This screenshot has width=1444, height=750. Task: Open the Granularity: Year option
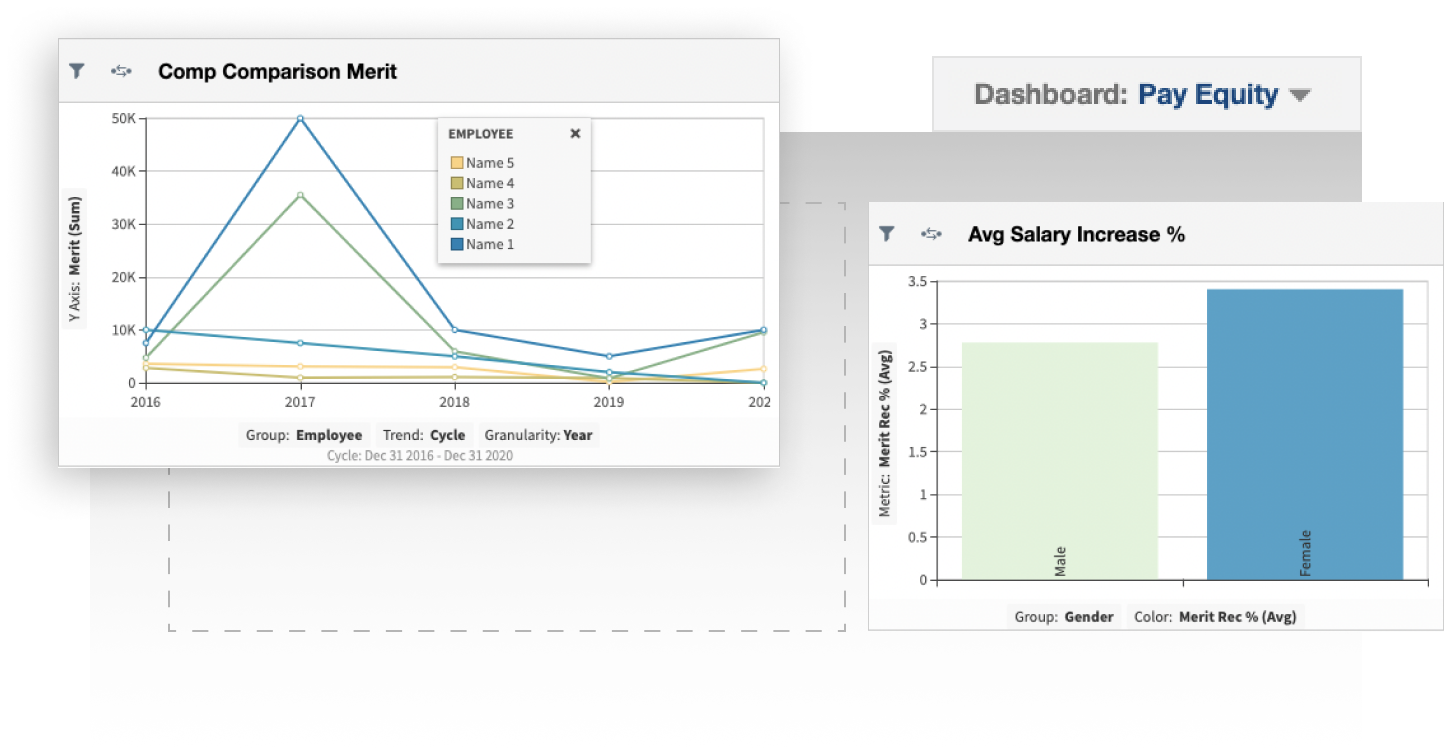click(x=538, y=435)
